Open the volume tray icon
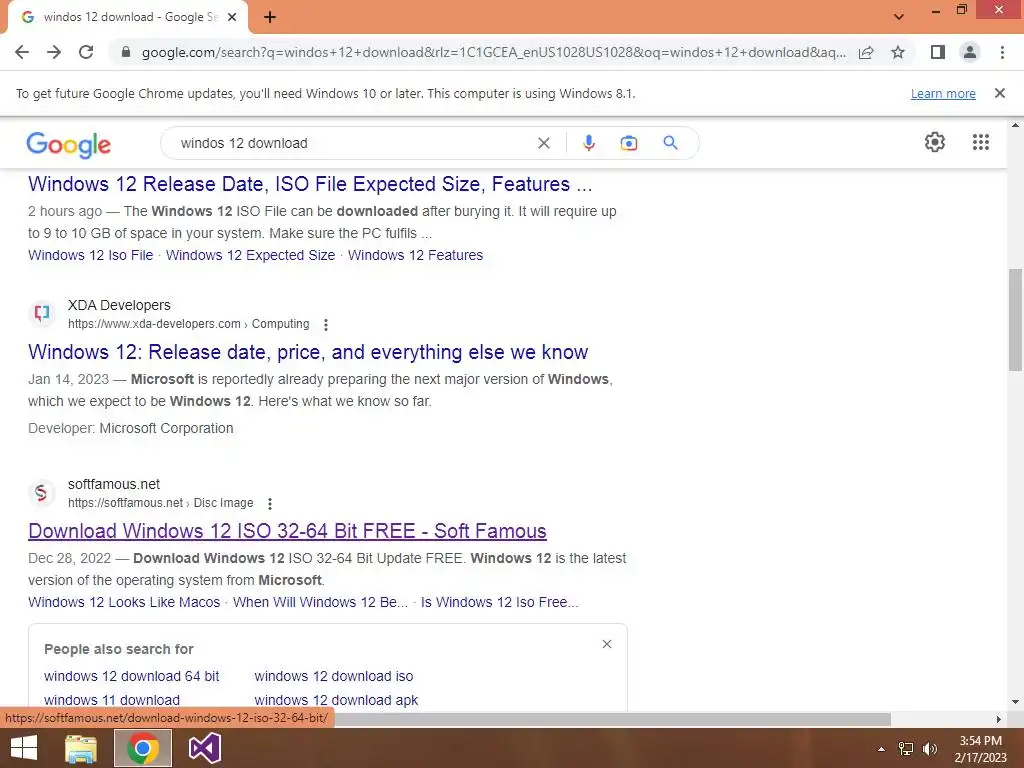The width and height of the screenshot is (1024, 768). [930, 749]
